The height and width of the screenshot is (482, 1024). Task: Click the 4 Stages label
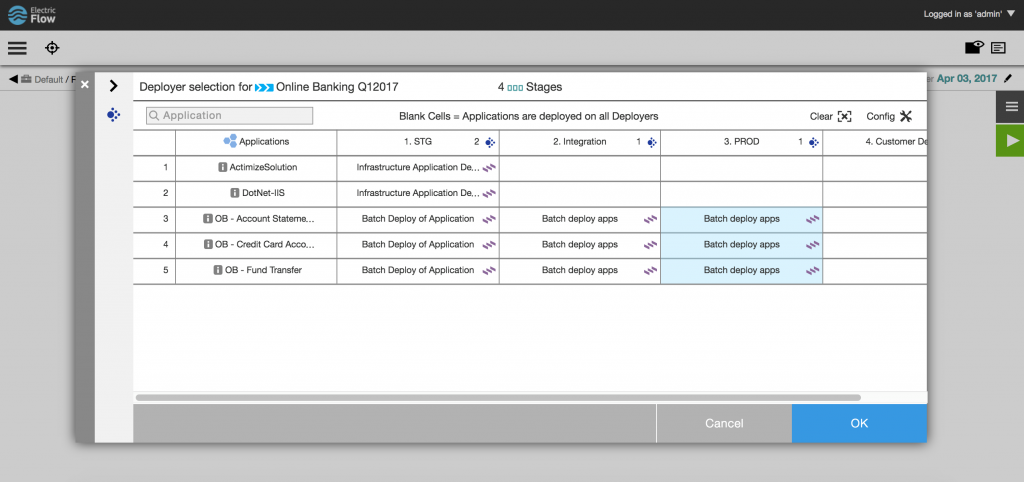530,87
